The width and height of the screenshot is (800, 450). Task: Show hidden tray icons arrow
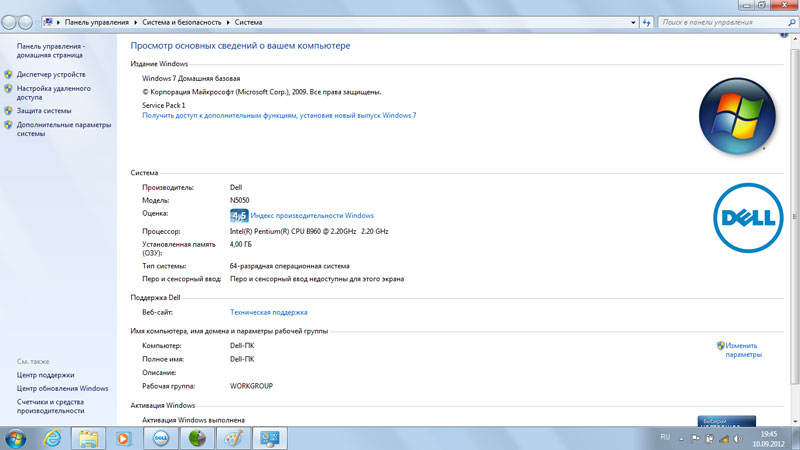[681, 439]
